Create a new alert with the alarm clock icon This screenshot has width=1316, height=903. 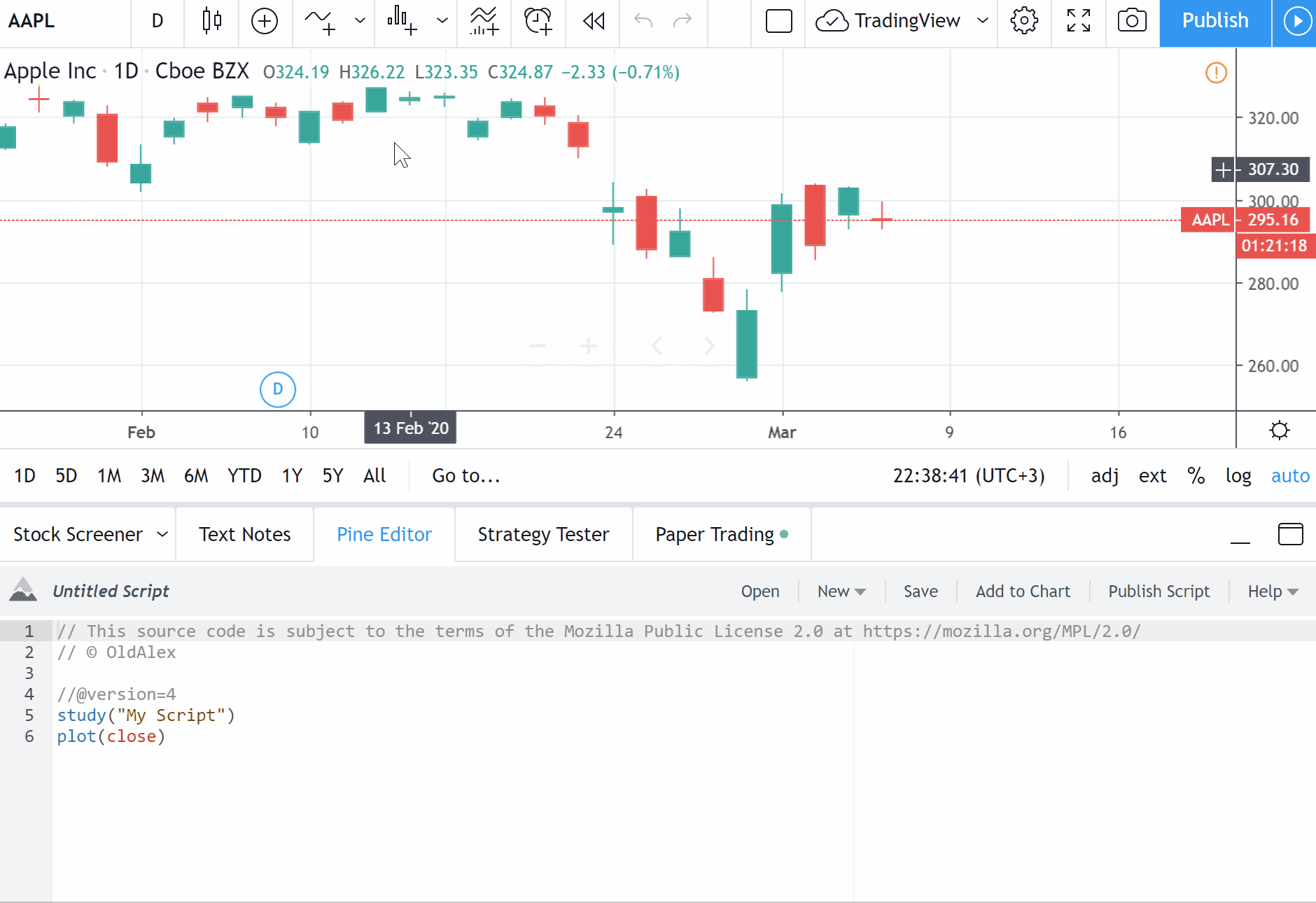538,22
